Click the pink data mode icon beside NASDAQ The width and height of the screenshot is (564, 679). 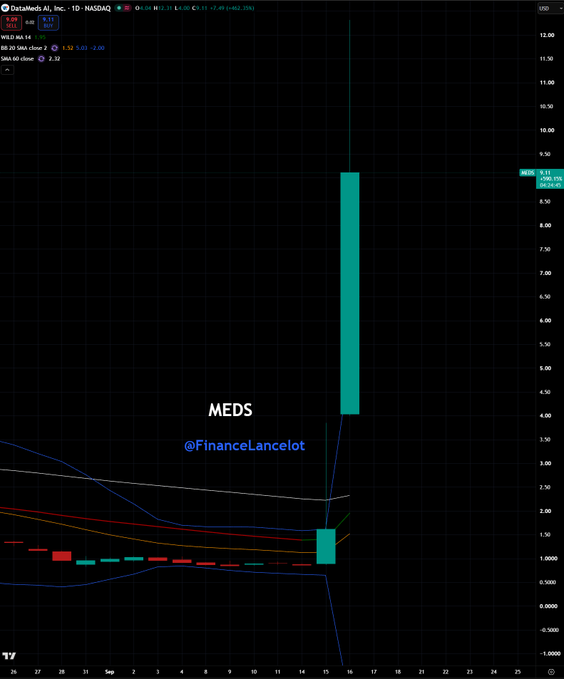click(x=127, y=8)
